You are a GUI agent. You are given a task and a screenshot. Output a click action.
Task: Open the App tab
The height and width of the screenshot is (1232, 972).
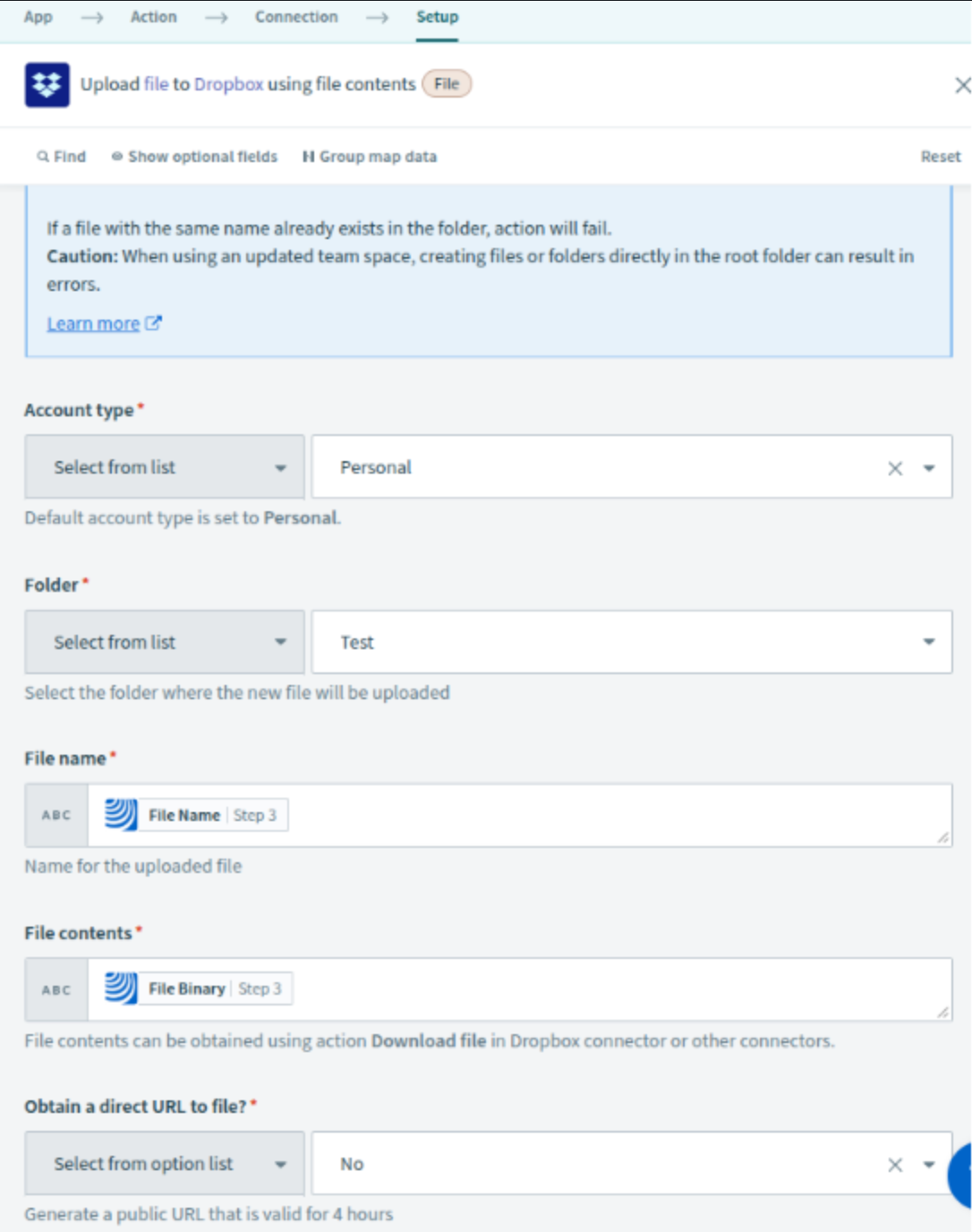pyautogui.click(x=38, y=17)
